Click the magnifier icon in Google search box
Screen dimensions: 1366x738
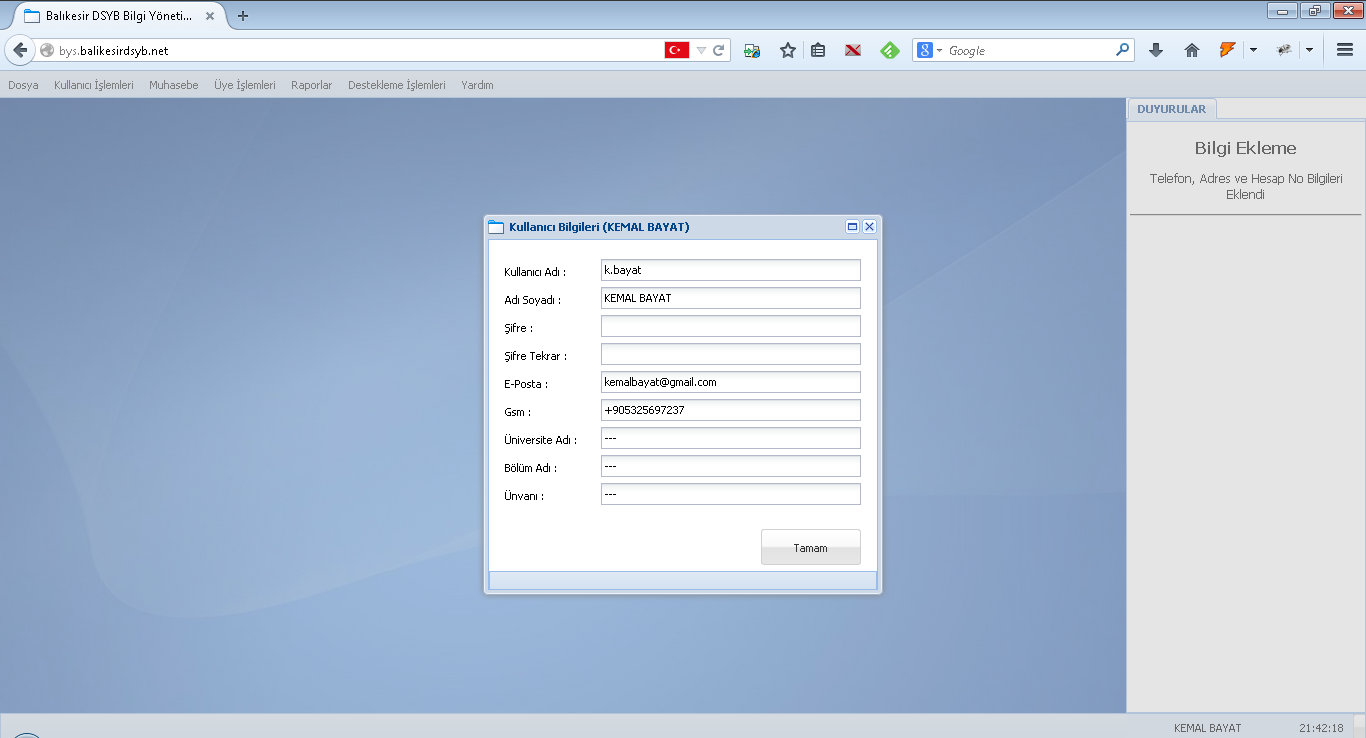pyautogui.click(x=1122, y=50)
